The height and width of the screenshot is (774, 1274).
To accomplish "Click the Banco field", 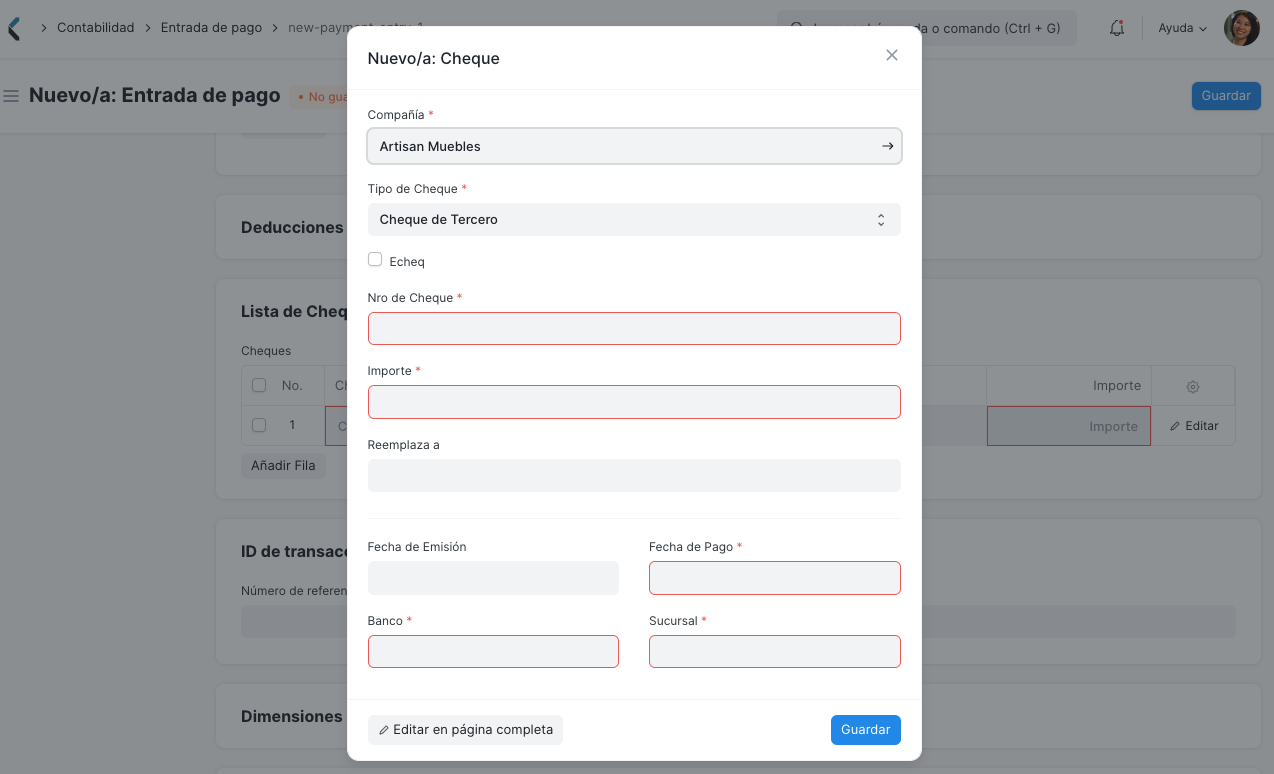I will (493, 651).
